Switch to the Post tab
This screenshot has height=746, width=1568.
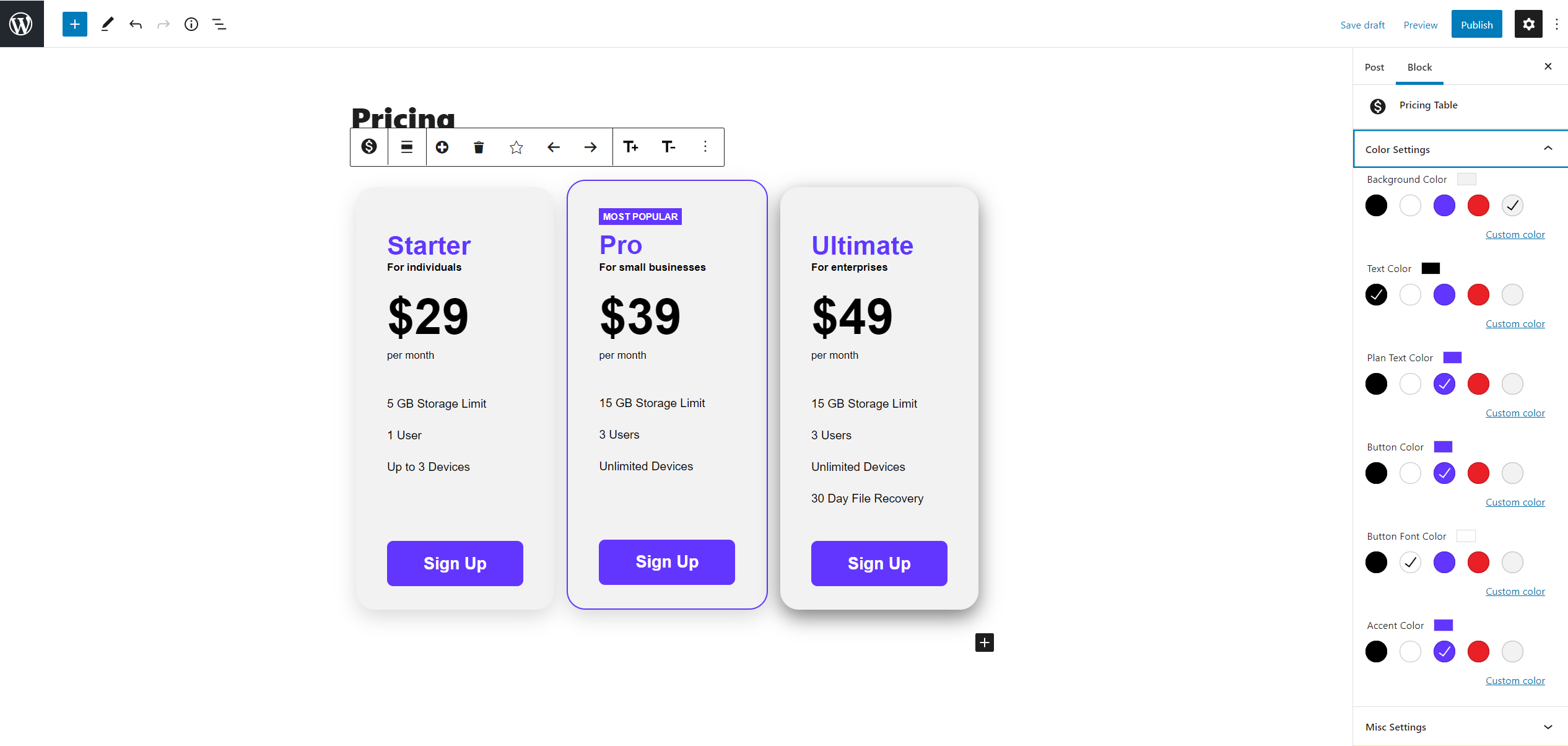[1375, 67]
